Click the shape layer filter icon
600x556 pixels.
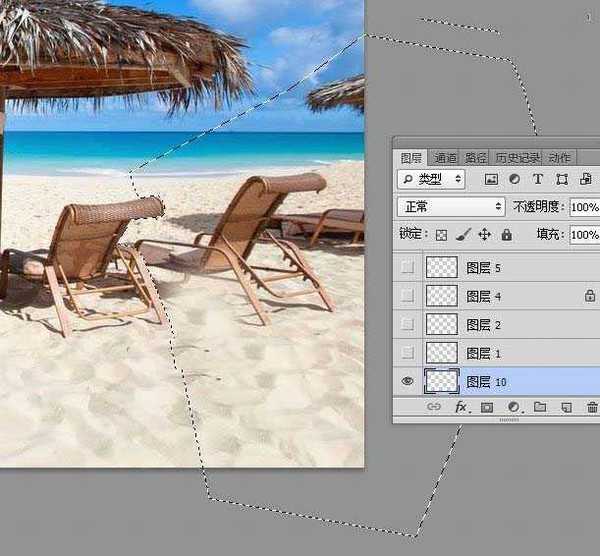coord(561,180)
